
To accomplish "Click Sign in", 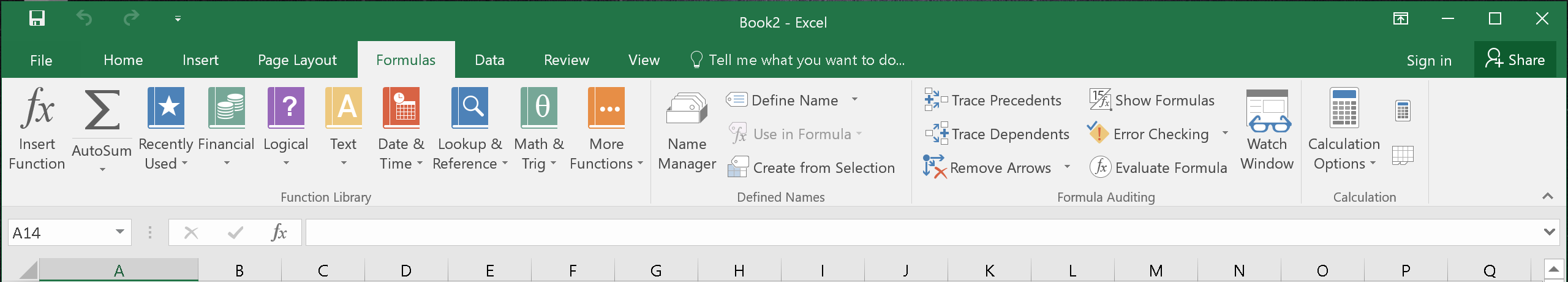I will coord(1429,61).
